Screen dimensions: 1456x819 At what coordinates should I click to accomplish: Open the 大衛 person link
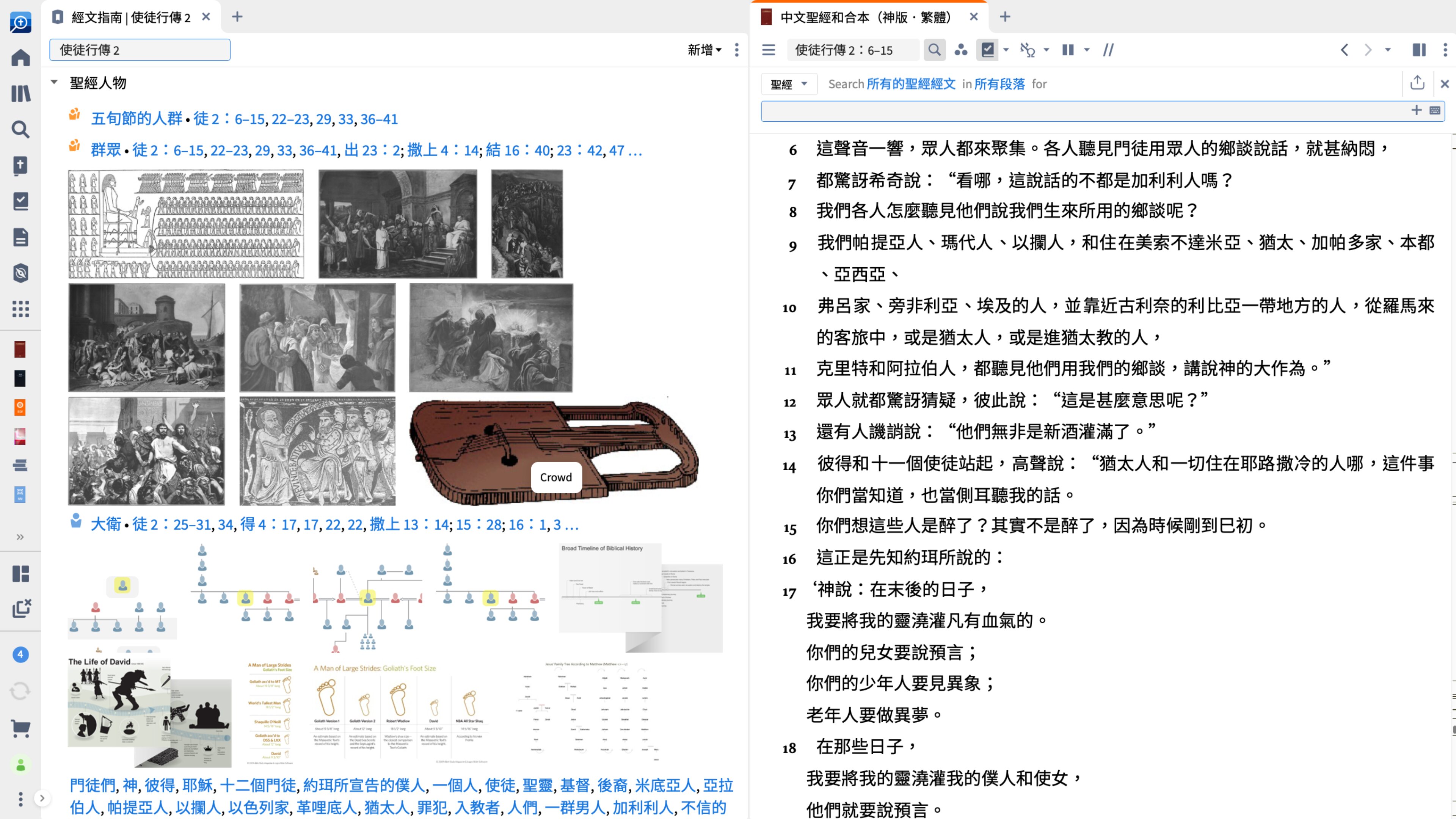106,524
